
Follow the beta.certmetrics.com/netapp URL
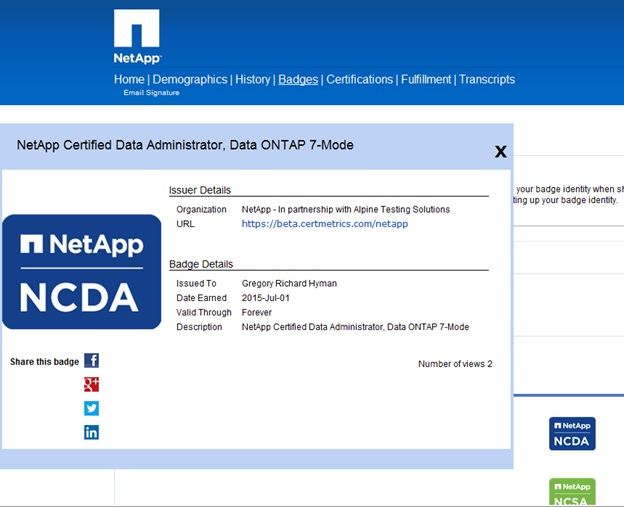pos(325,224)
